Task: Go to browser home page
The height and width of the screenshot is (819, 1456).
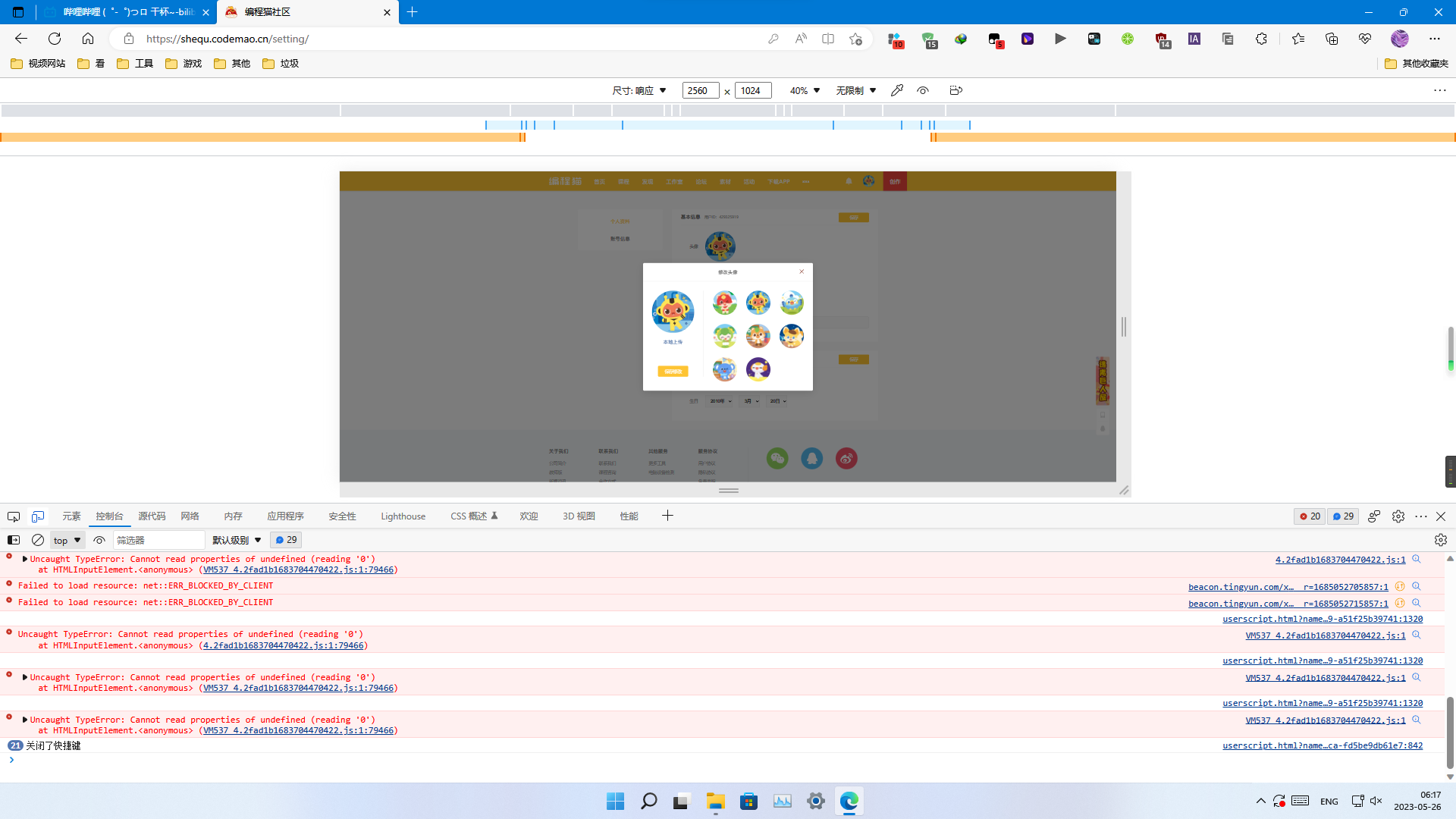Action: [88, 39]
